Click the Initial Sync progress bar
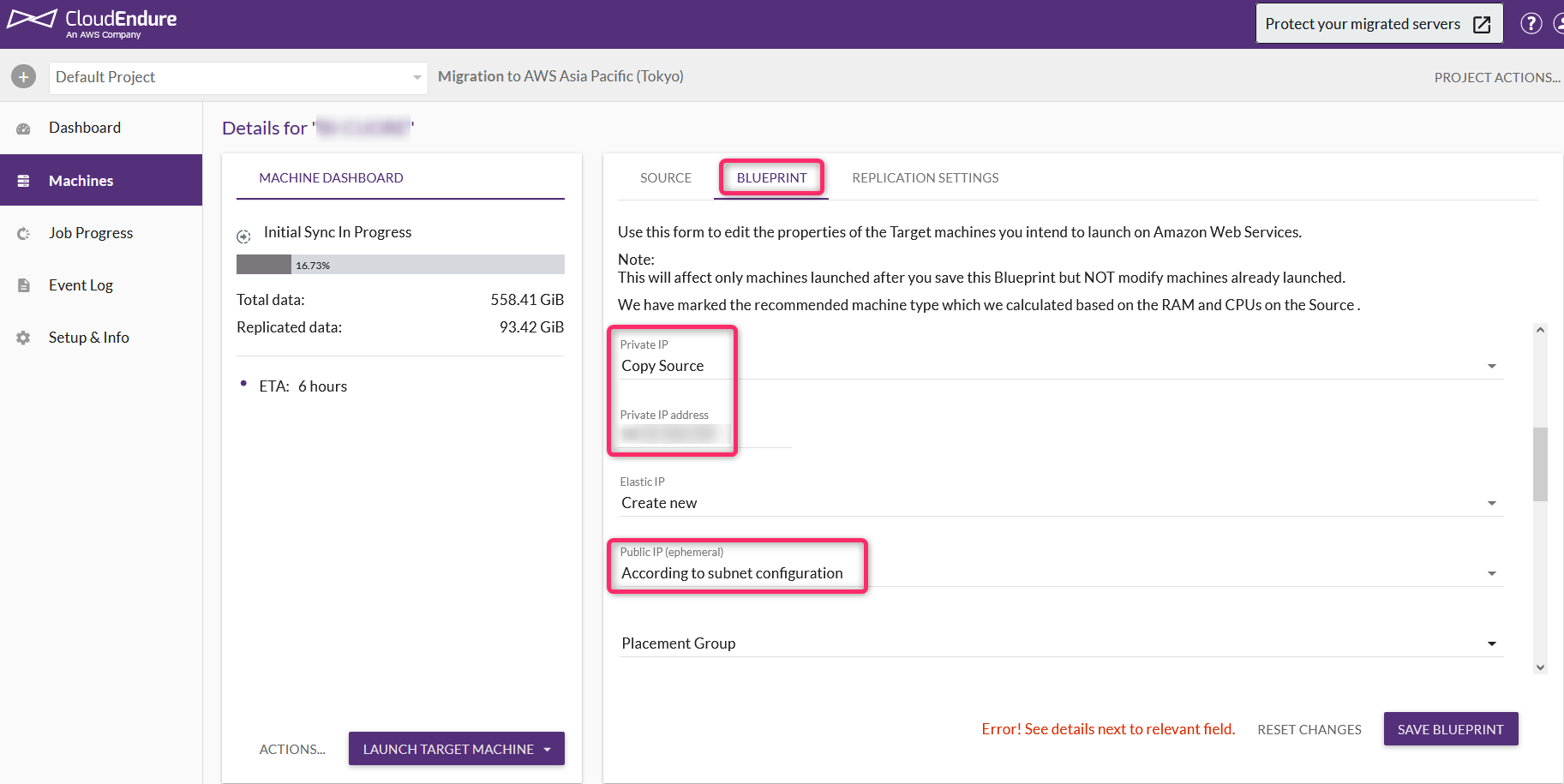This screenshot has height=784, width=1564. [x=400, y=265]
